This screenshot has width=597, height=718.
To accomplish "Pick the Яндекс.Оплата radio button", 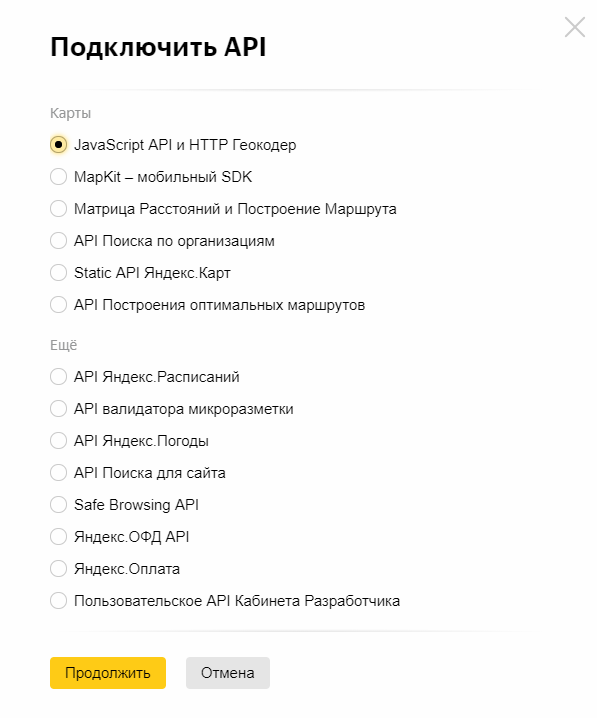I will [x=58, y=569].
